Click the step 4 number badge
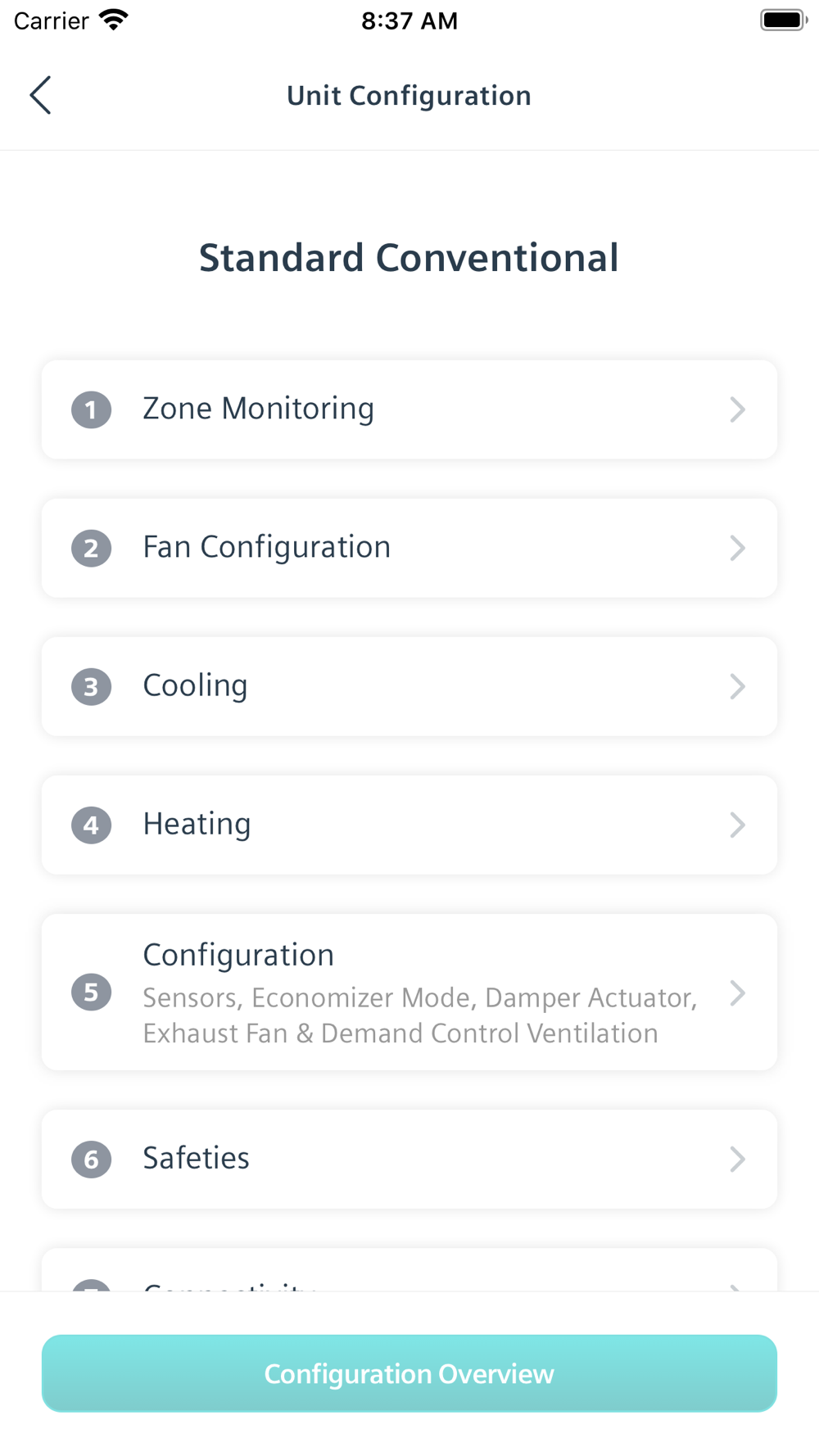 (x=91, y=825)
